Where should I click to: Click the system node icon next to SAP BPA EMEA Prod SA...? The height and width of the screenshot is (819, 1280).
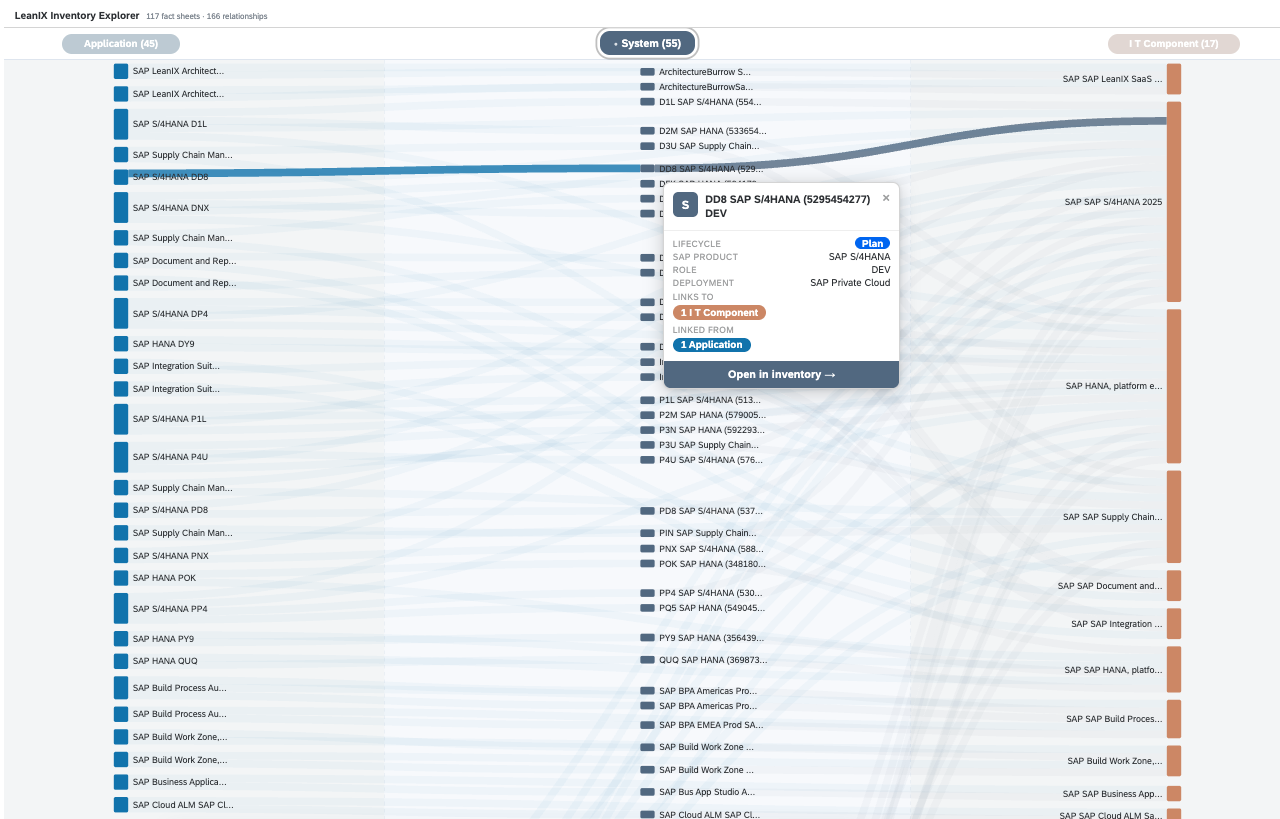[x=647, y=725]
